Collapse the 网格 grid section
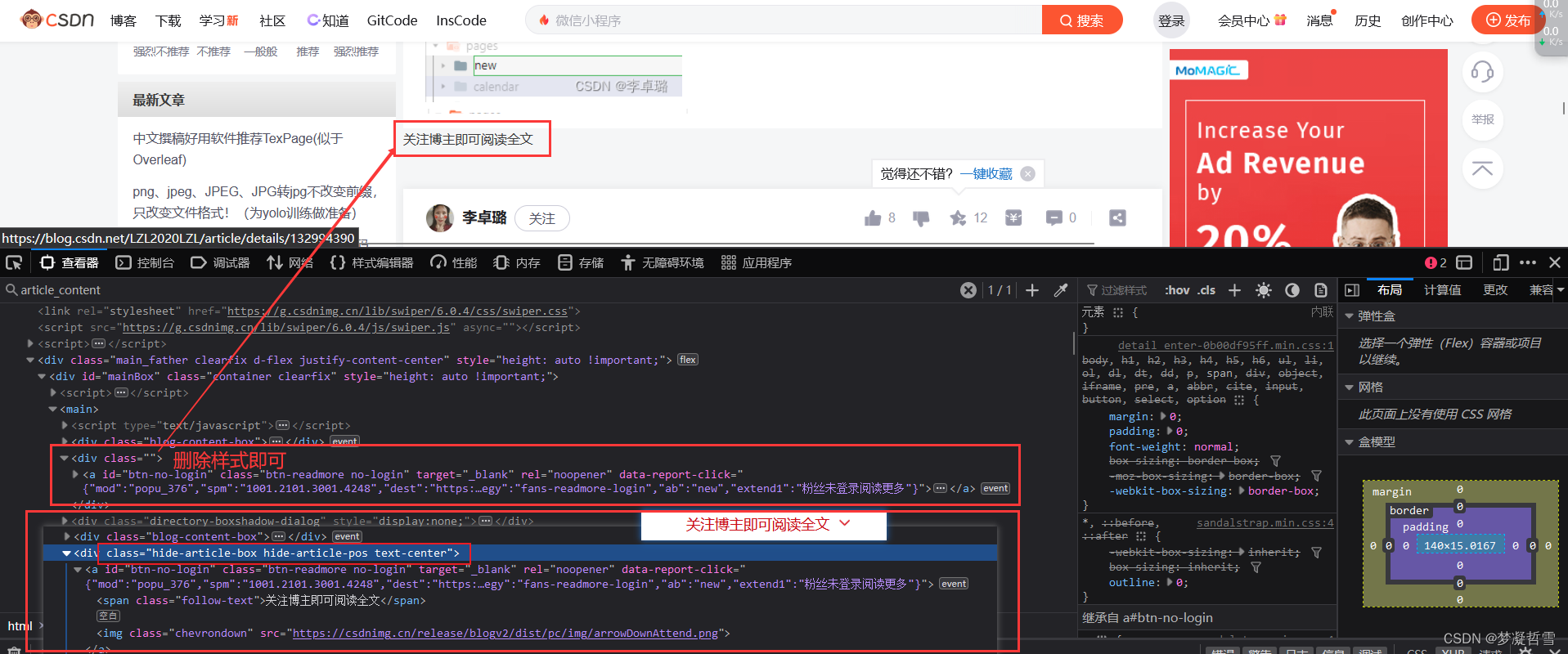This screenshot has width=1568, height=654. click(x=1350, y=387)
